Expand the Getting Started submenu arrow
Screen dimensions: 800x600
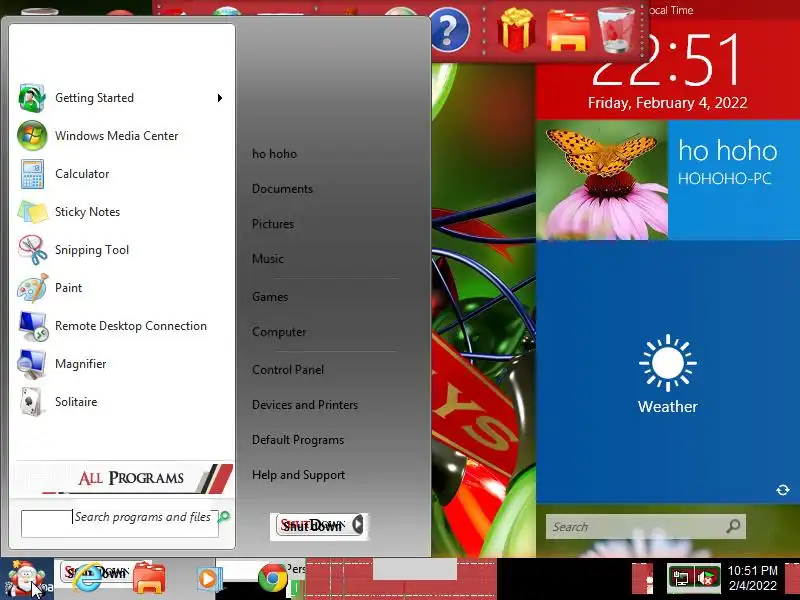[x=220, y=98]
